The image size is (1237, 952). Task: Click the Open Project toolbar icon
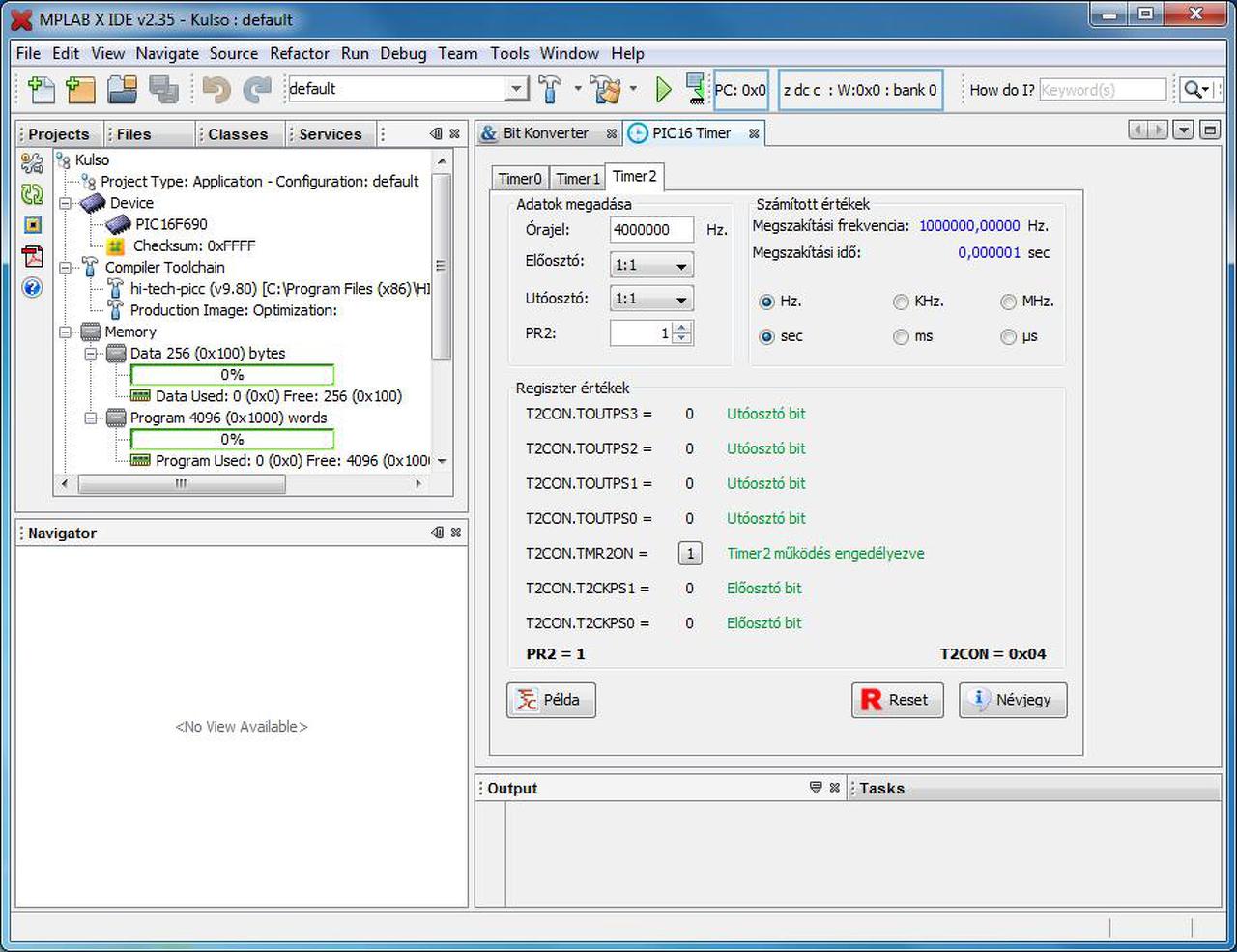coord(122,89)
